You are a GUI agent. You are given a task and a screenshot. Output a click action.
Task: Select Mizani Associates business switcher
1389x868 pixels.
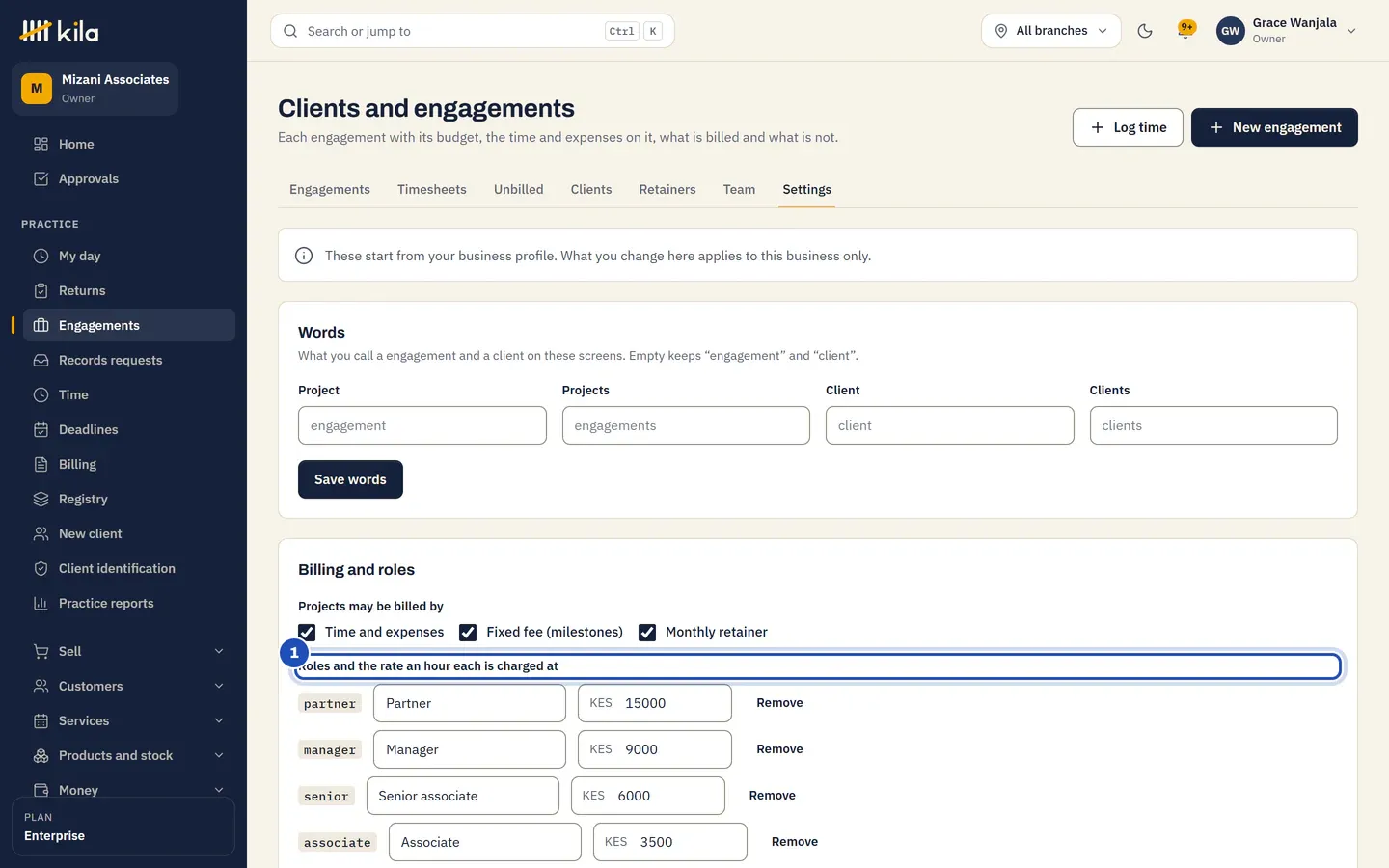pyautogui.click(x=95, y=89)
